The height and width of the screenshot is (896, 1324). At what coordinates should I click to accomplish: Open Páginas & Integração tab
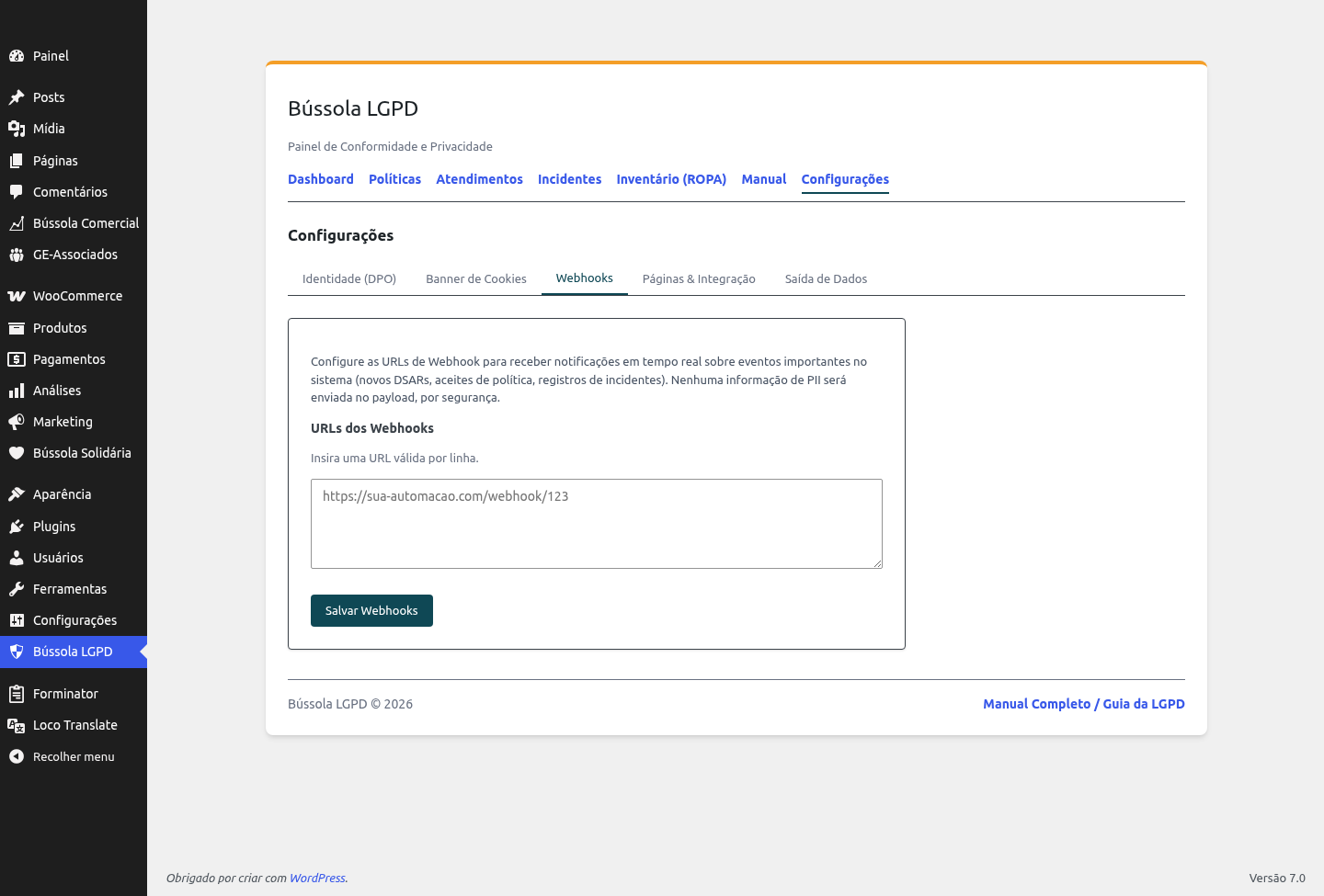click(x=699, y=278)
